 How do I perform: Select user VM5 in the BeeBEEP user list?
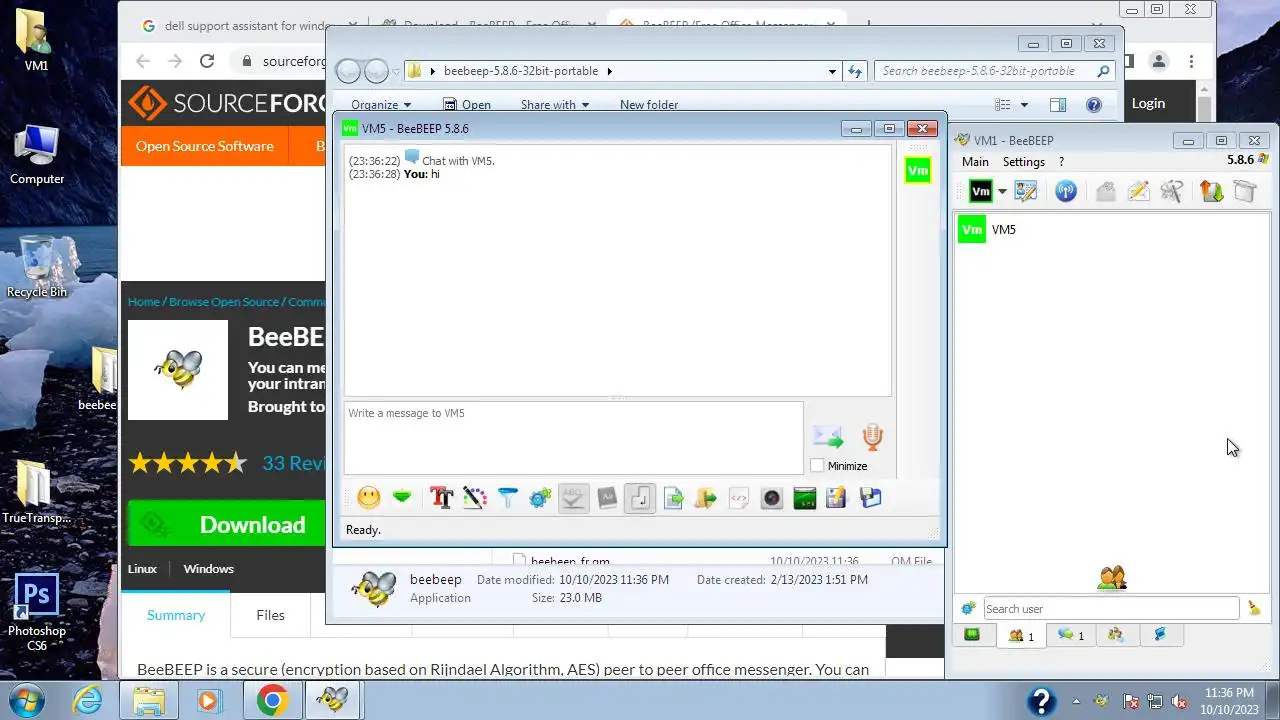click(1110, 230)
